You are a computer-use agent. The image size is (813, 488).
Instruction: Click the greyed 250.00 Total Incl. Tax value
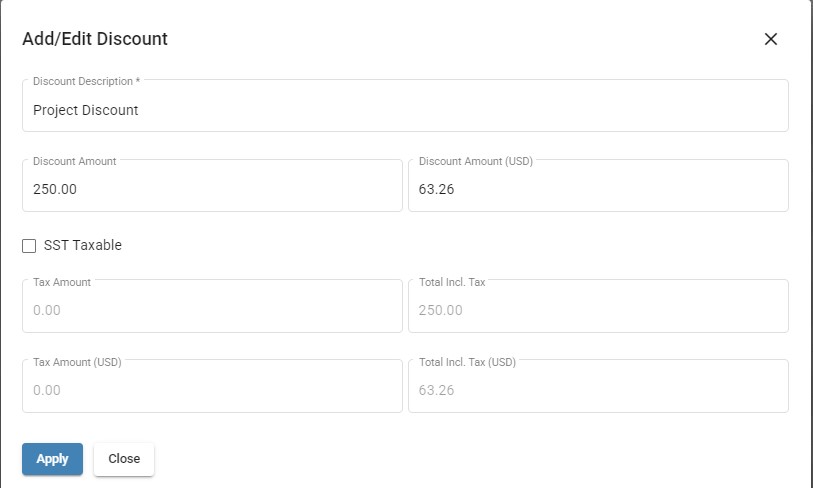pos(441,310)
